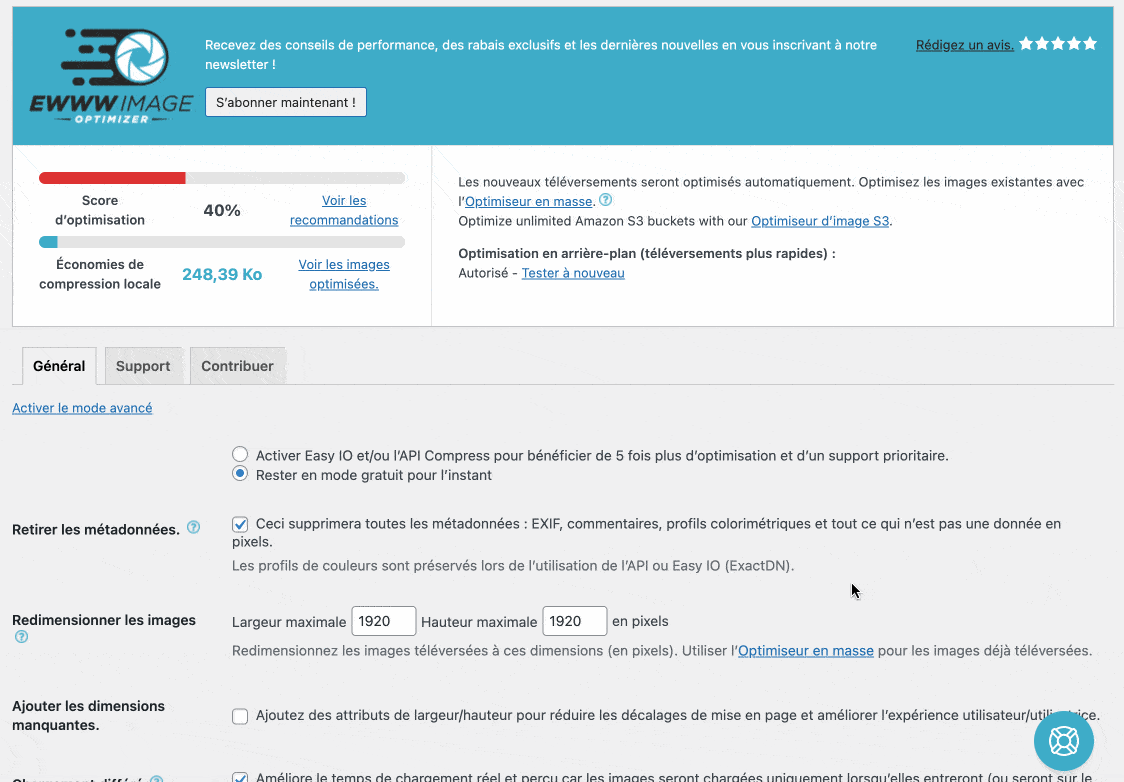Viewport: 1124px width, 782px height.
Task: Click the help icon next to Chargement différé
Action: click(x=158, y=776)
